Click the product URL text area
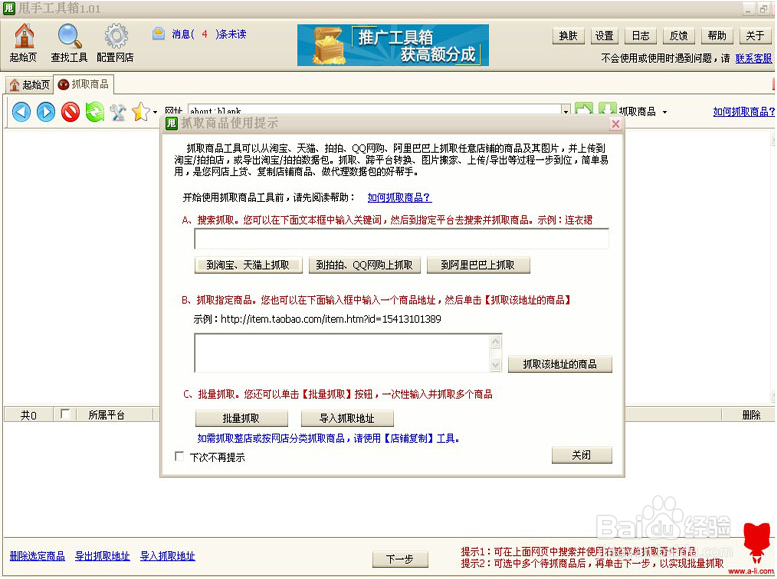This screenshot has width=777, height=579. tap(342, 353)
